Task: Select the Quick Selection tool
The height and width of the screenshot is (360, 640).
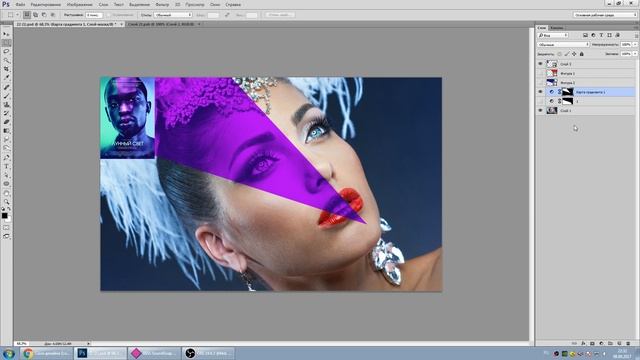Action: coord(6,60)
